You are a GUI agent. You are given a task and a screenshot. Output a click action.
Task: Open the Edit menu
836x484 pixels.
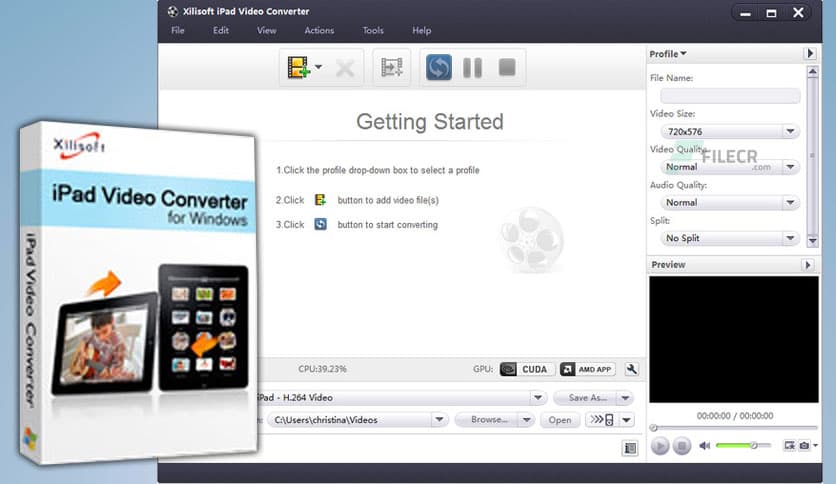point(221,30)
